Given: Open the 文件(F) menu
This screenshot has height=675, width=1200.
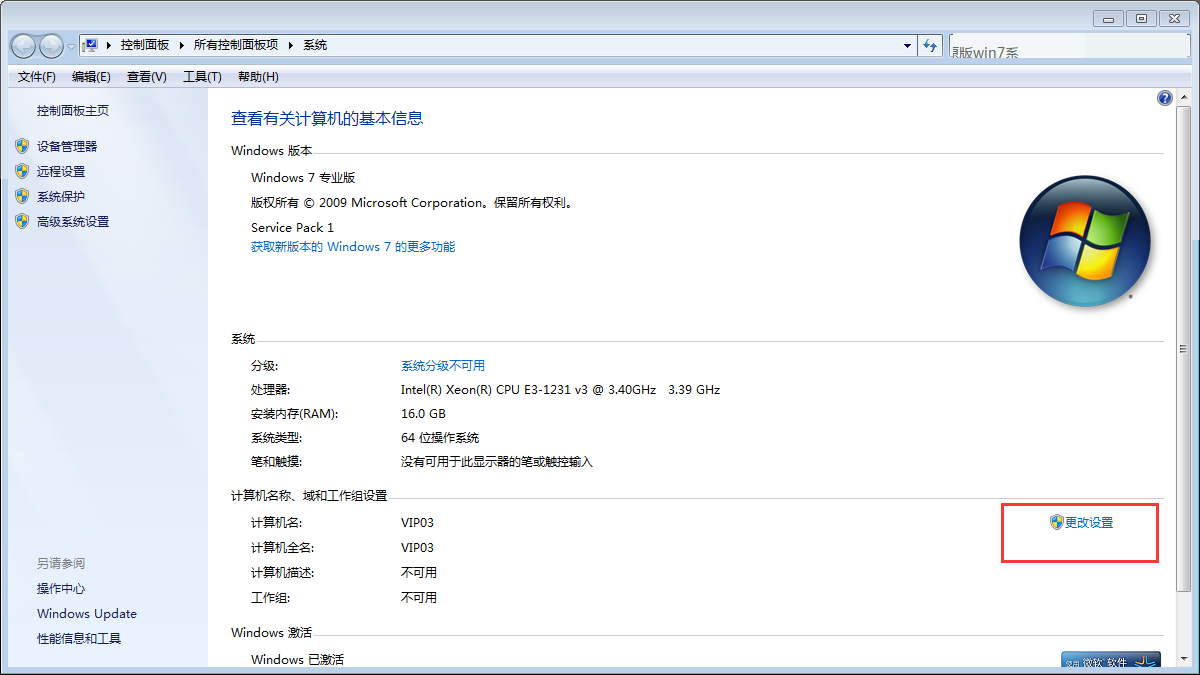Looking at the screenshot, I should pyautogui.click(x=37, y=77).
